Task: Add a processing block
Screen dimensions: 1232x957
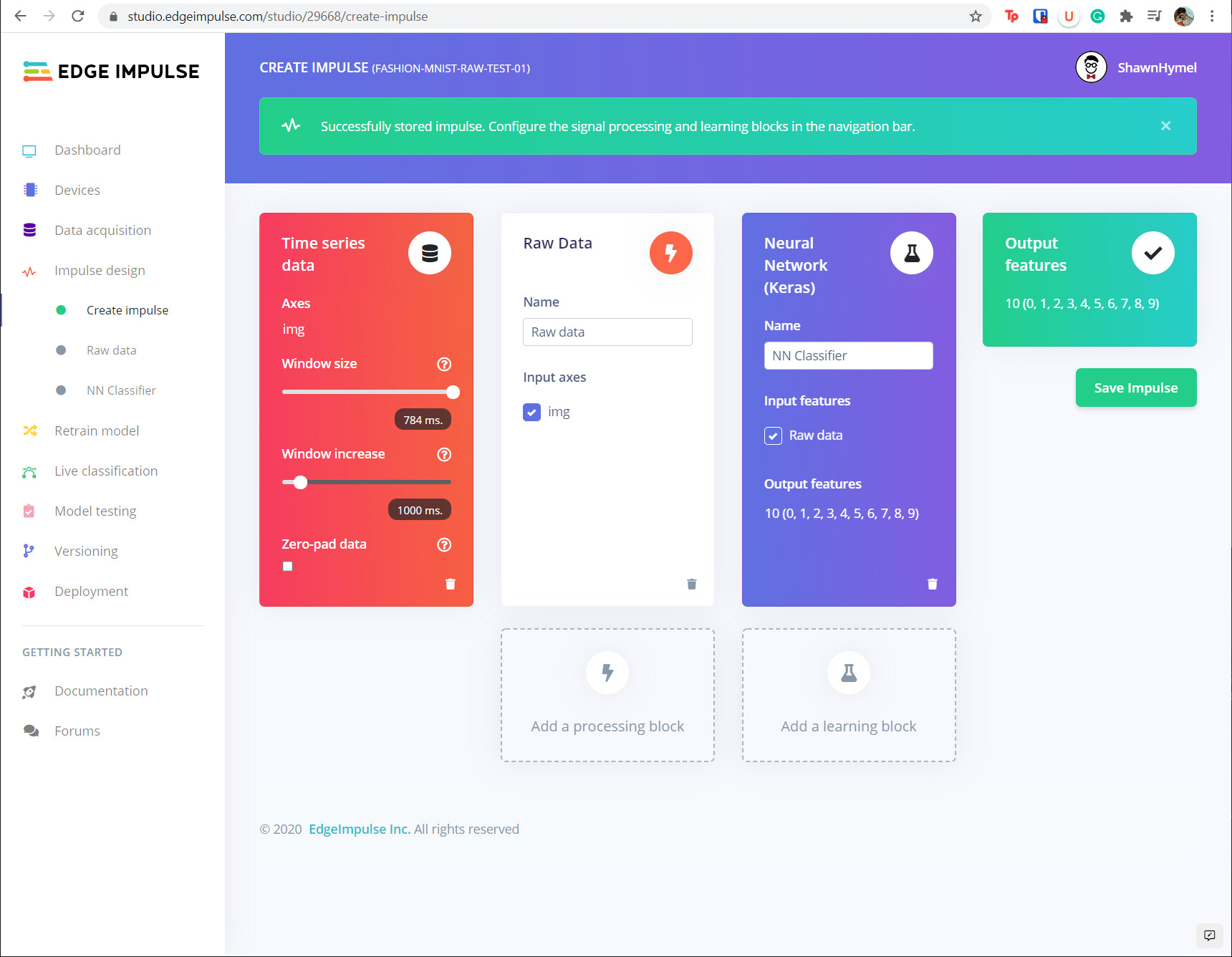Action: tap(607, 695)
